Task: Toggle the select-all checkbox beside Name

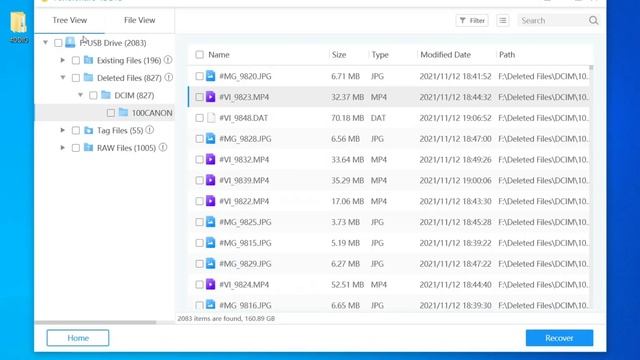Action: (200, 55)
